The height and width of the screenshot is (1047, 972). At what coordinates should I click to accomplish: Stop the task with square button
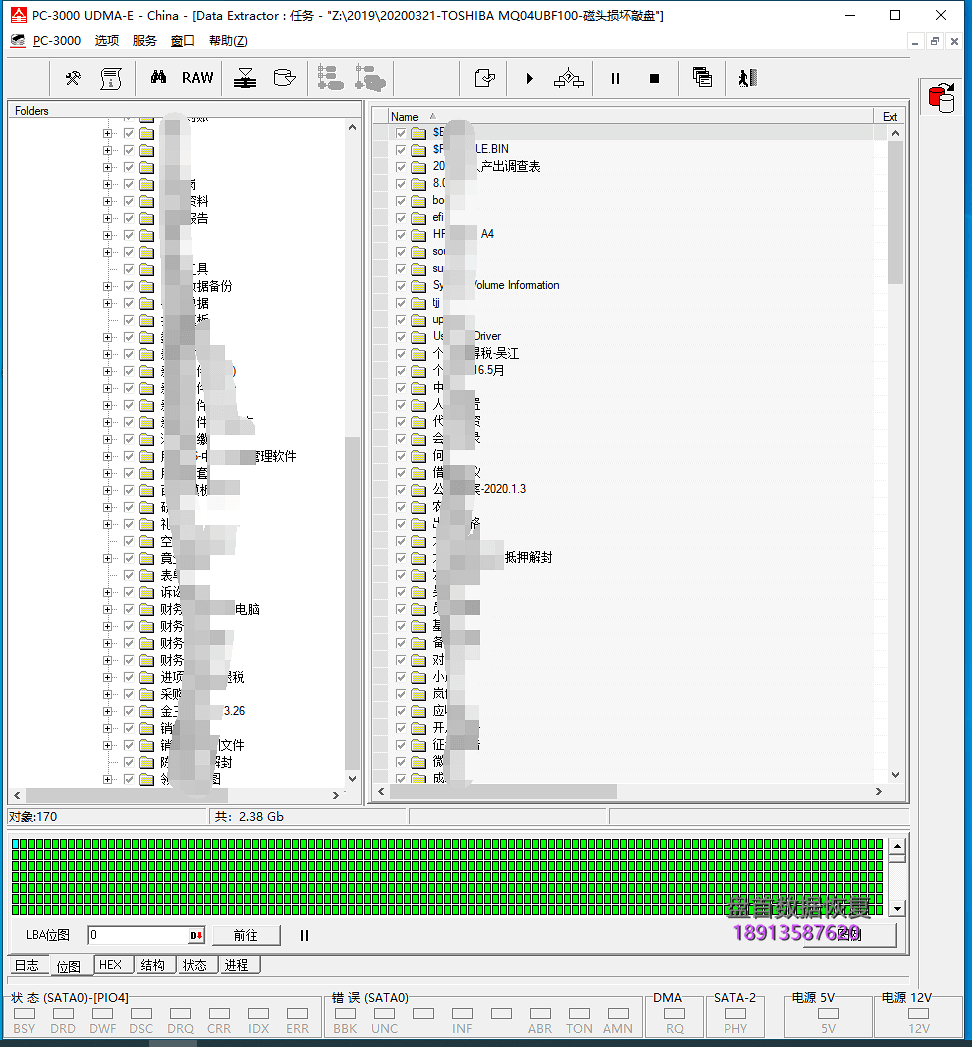(654, 78)
